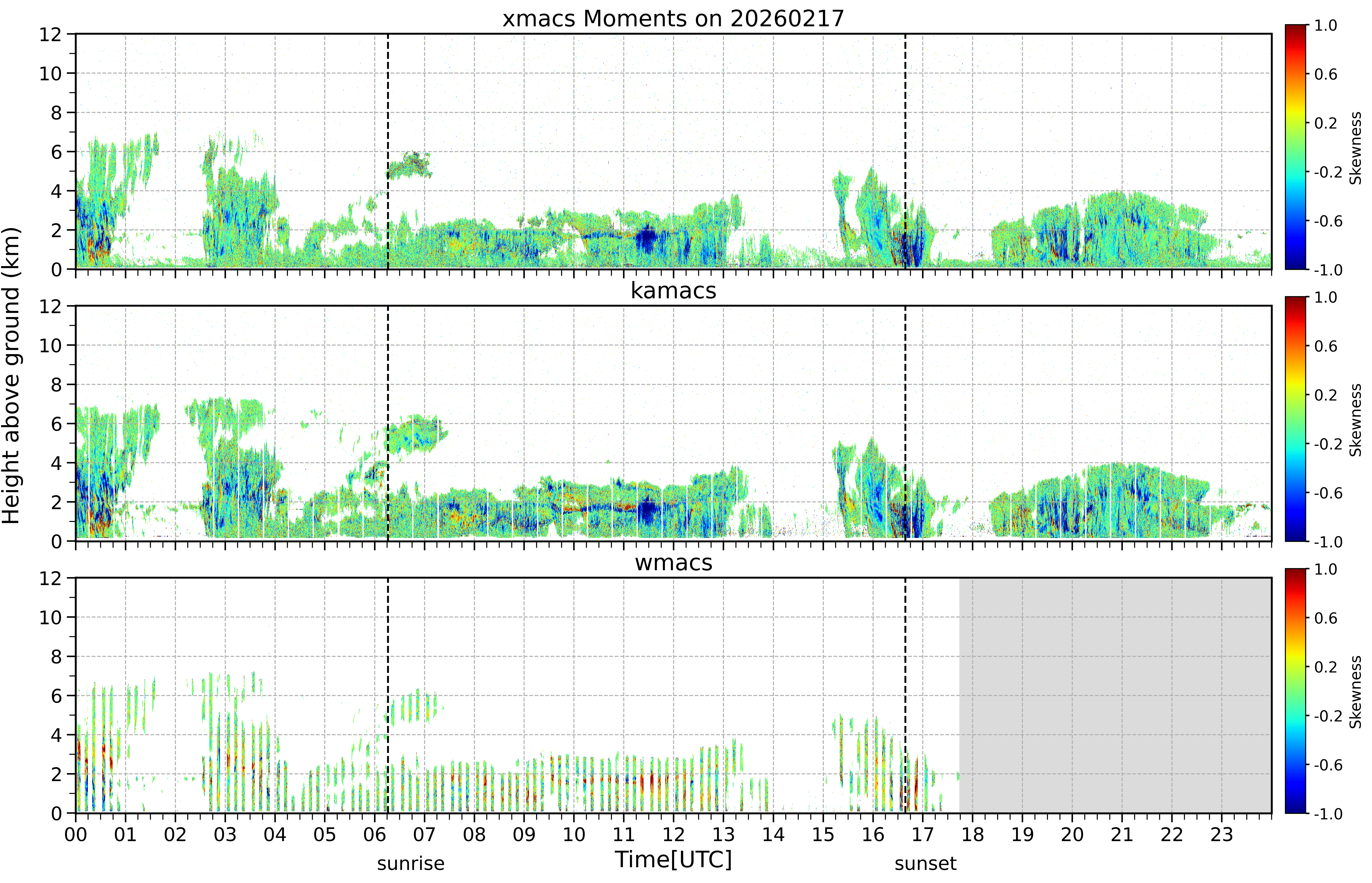1372x883 pixels.
Task: Click the "2" height tick of the wmacs panel
Action: (x=56, y=774)
